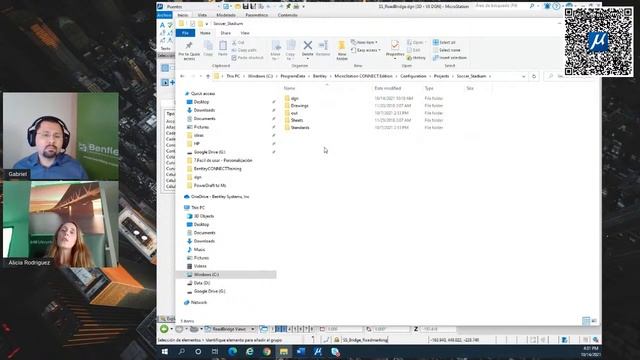Click History in the Open group
640x360 pixels.
click(x=416, y=58)
